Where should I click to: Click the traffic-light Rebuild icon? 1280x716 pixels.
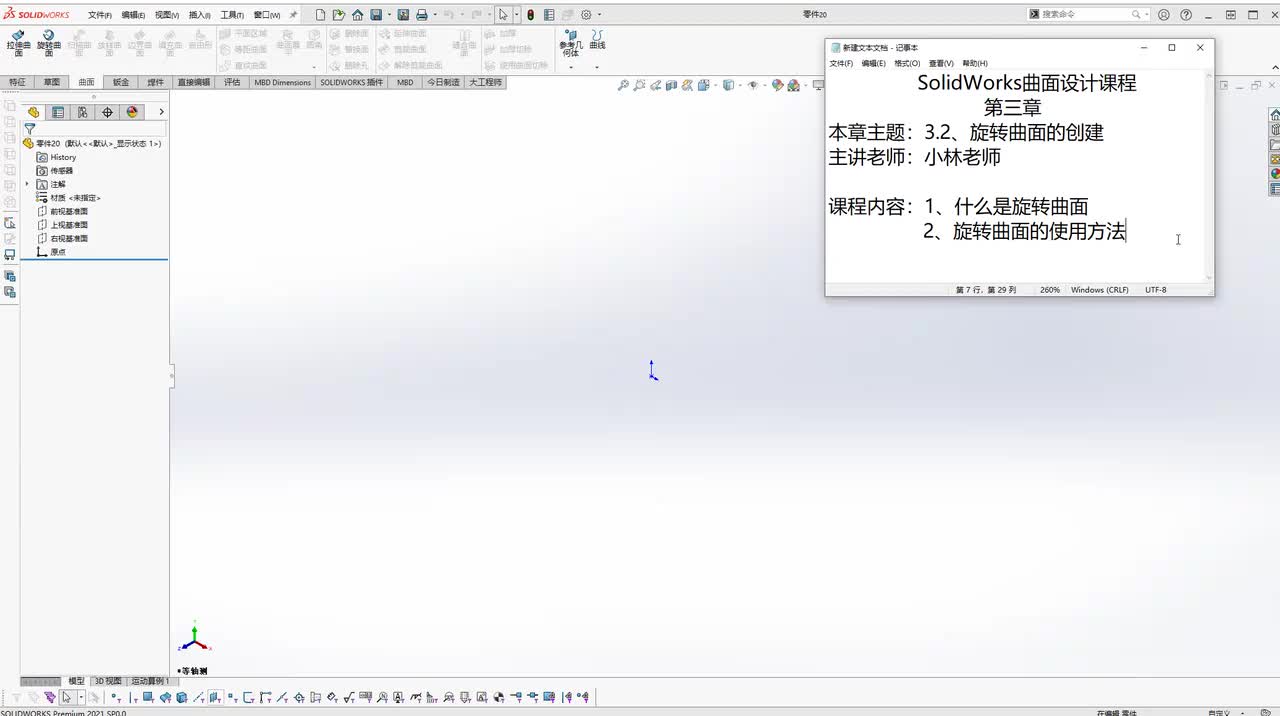(530, 15)
